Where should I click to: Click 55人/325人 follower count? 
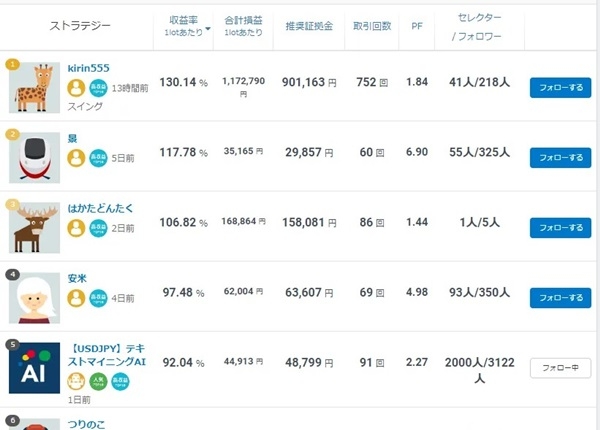tap(479, 152)
